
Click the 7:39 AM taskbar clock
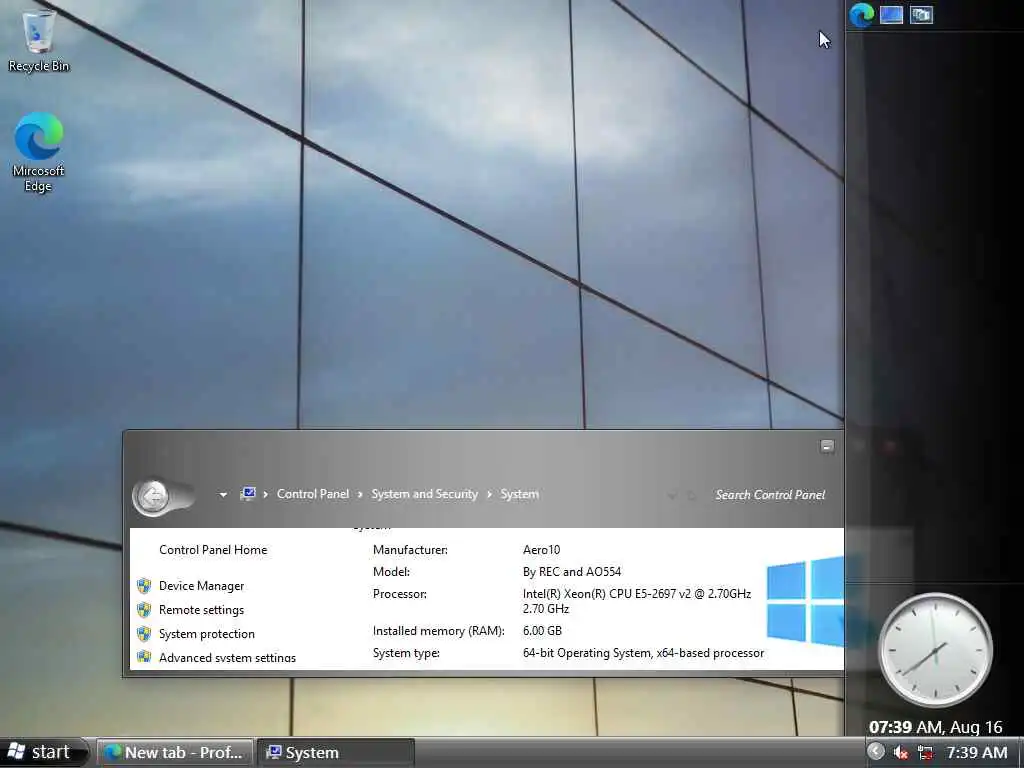click(x=977, y=752)
